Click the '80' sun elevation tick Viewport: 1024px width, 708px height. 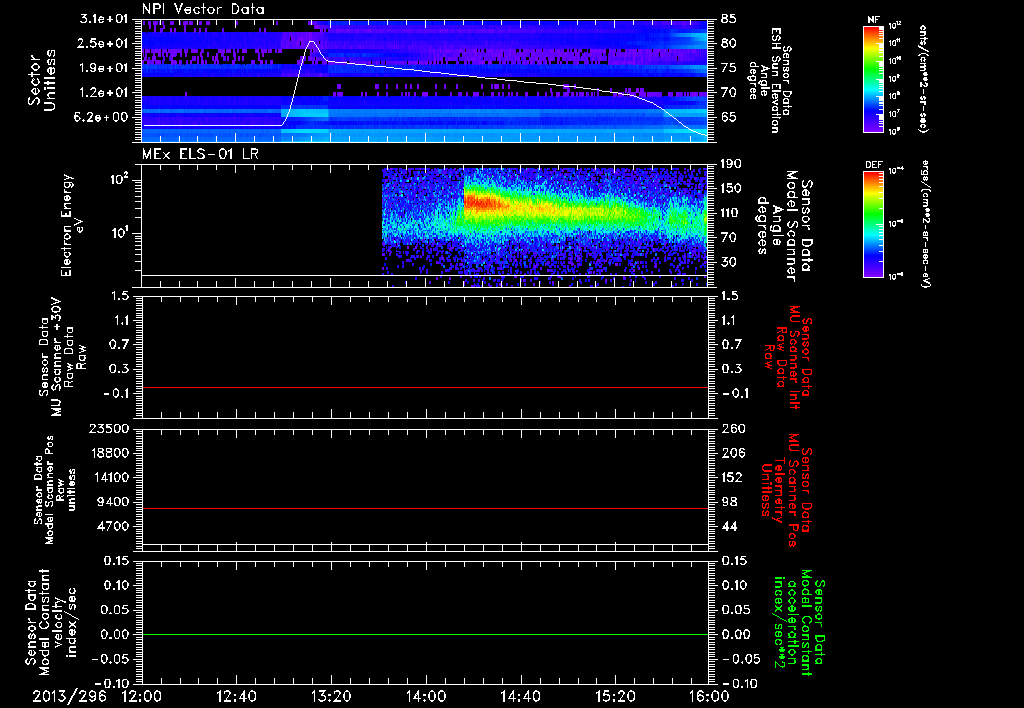729,43
